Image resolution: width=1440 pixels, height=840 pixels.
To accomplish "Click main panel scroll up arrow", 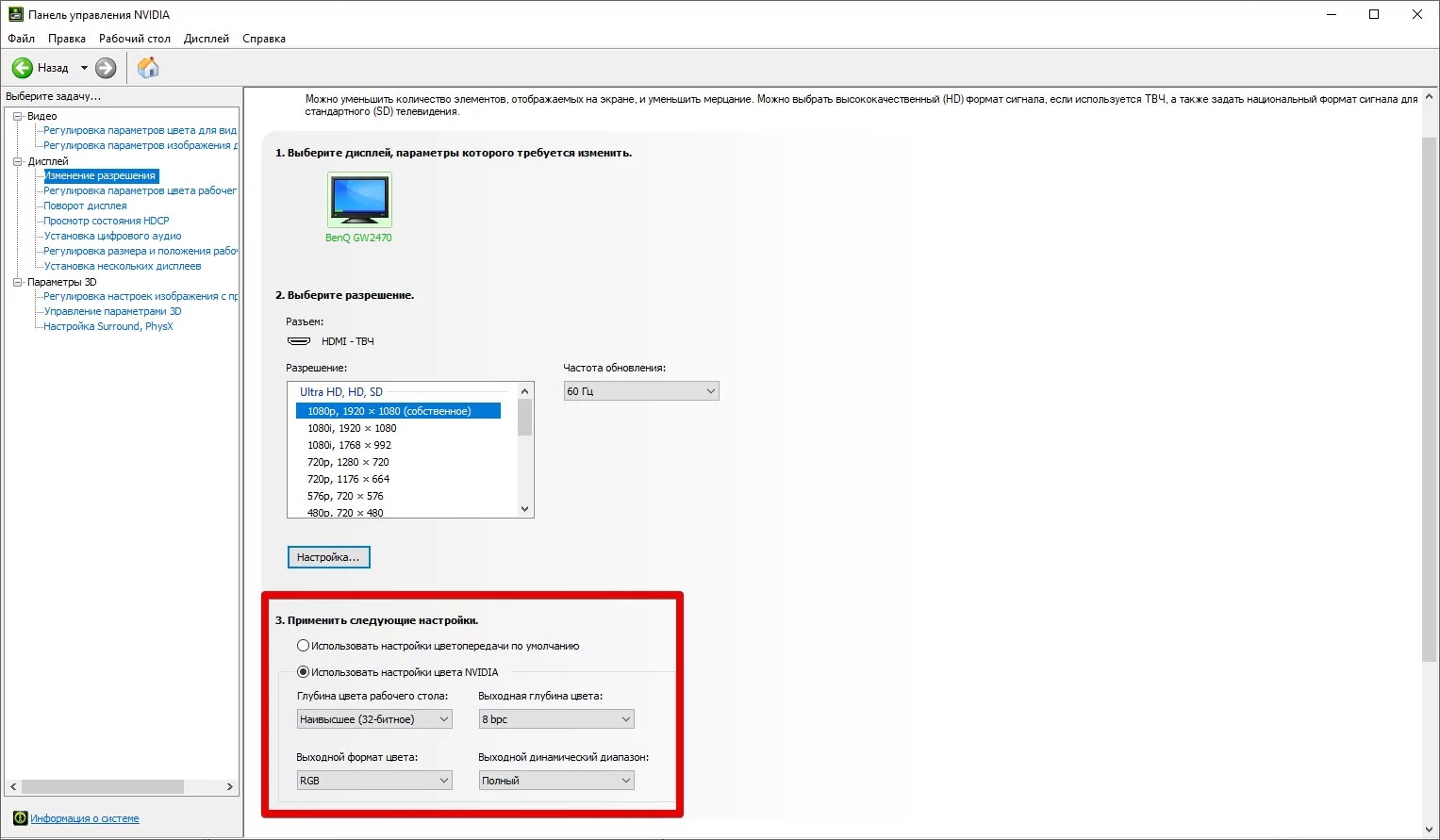I will point(1430,96).
